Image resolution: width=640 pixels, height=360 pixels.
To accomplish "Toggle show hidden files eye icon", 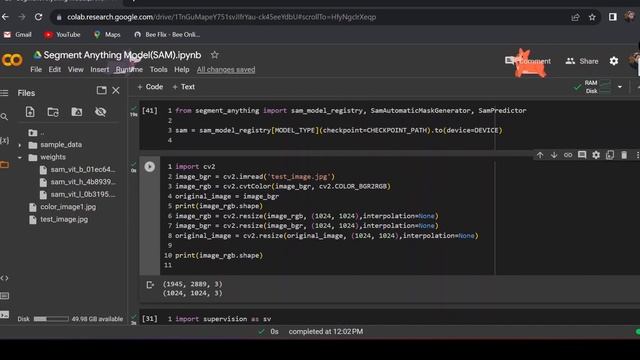I will click(100, 112).
